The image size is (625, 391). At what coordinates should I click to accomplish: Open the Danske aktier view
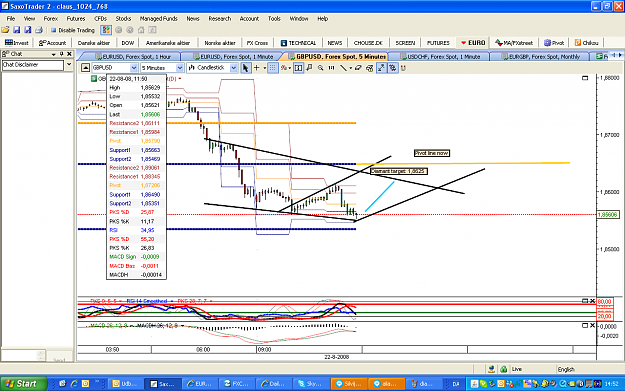pos(94,43)
